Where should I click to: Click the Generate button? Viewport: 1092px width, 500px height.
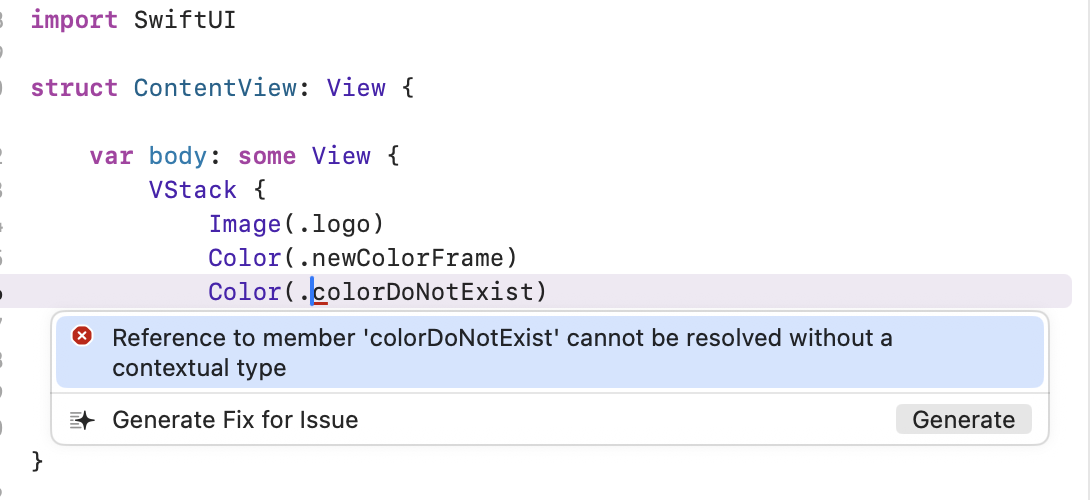[963, 419]
